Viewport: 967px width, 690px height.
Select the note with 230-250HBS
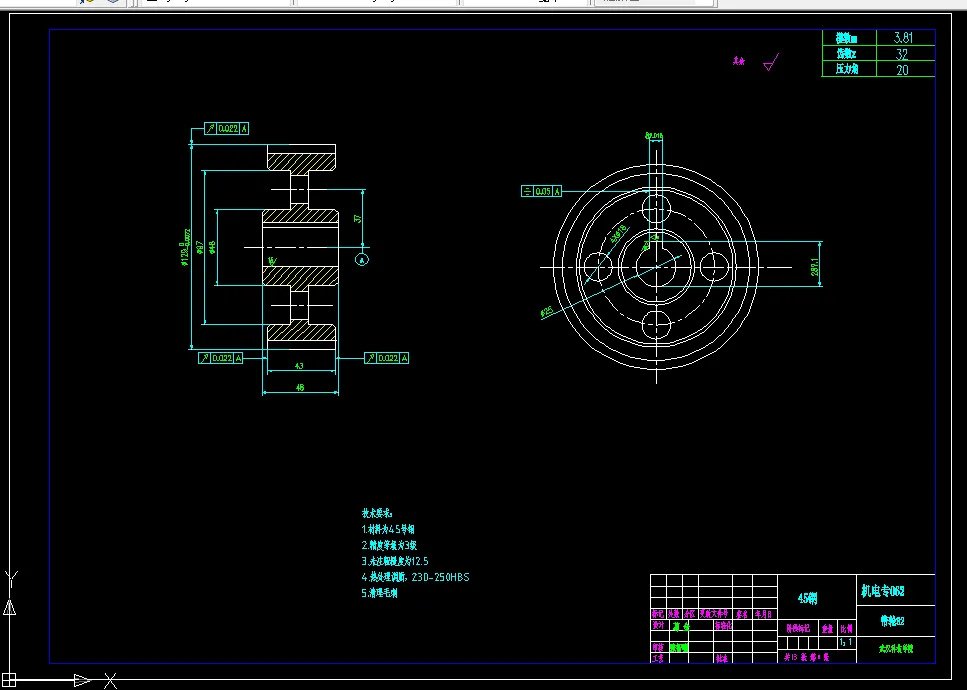pos(415,577)
